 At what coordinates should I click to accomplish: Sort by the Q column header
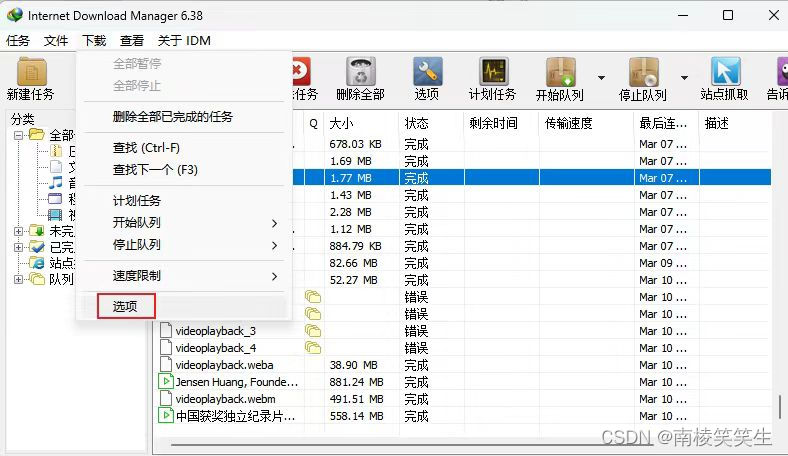(314, 123)
